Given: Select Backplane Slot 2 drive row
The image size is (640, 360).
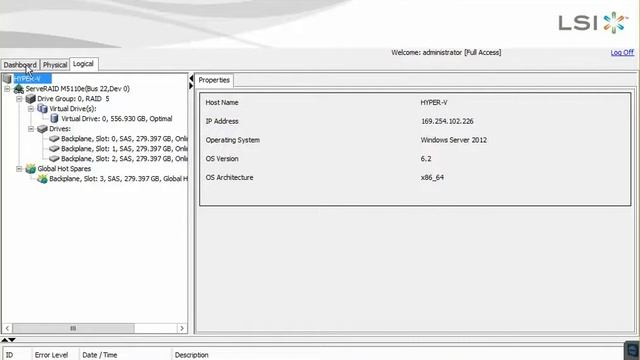Looking at the screenshot, I should (x=124, y=159).
